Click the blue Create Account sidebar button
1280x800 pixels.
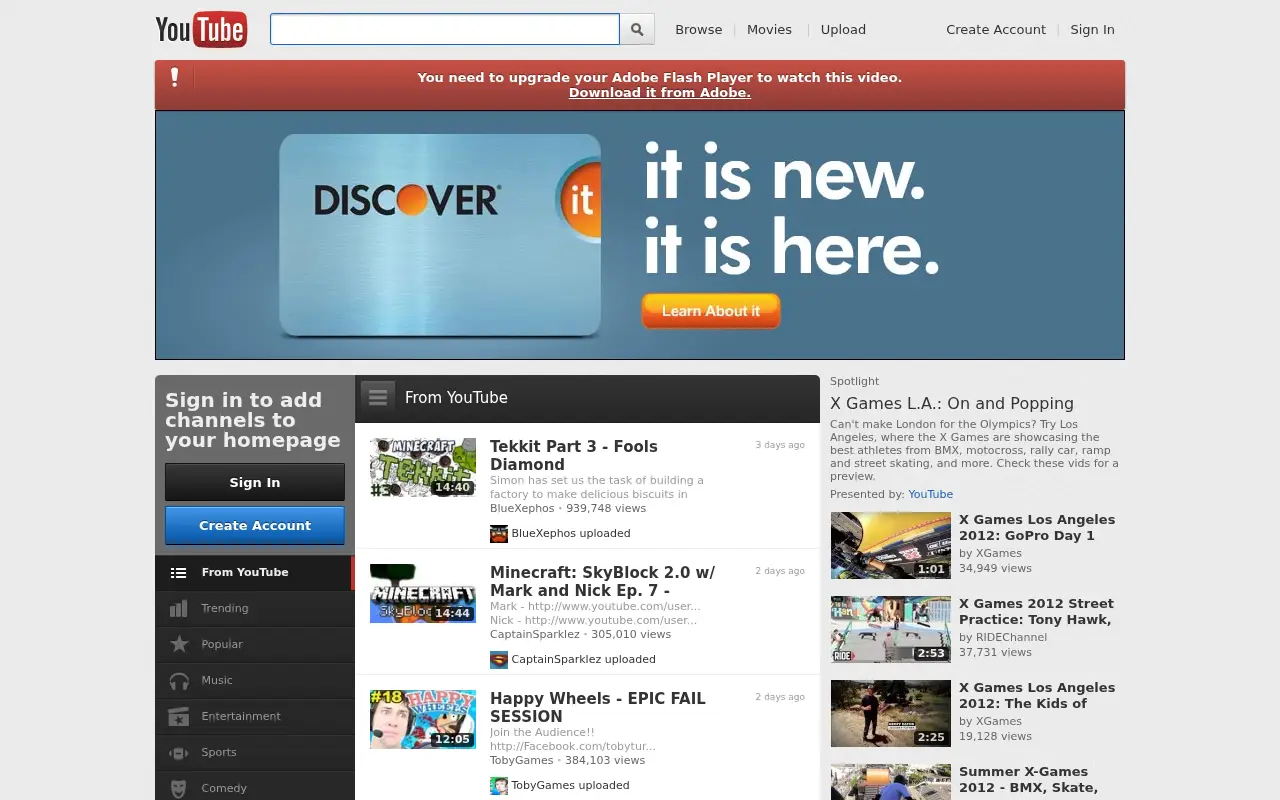tap(255, 525)
